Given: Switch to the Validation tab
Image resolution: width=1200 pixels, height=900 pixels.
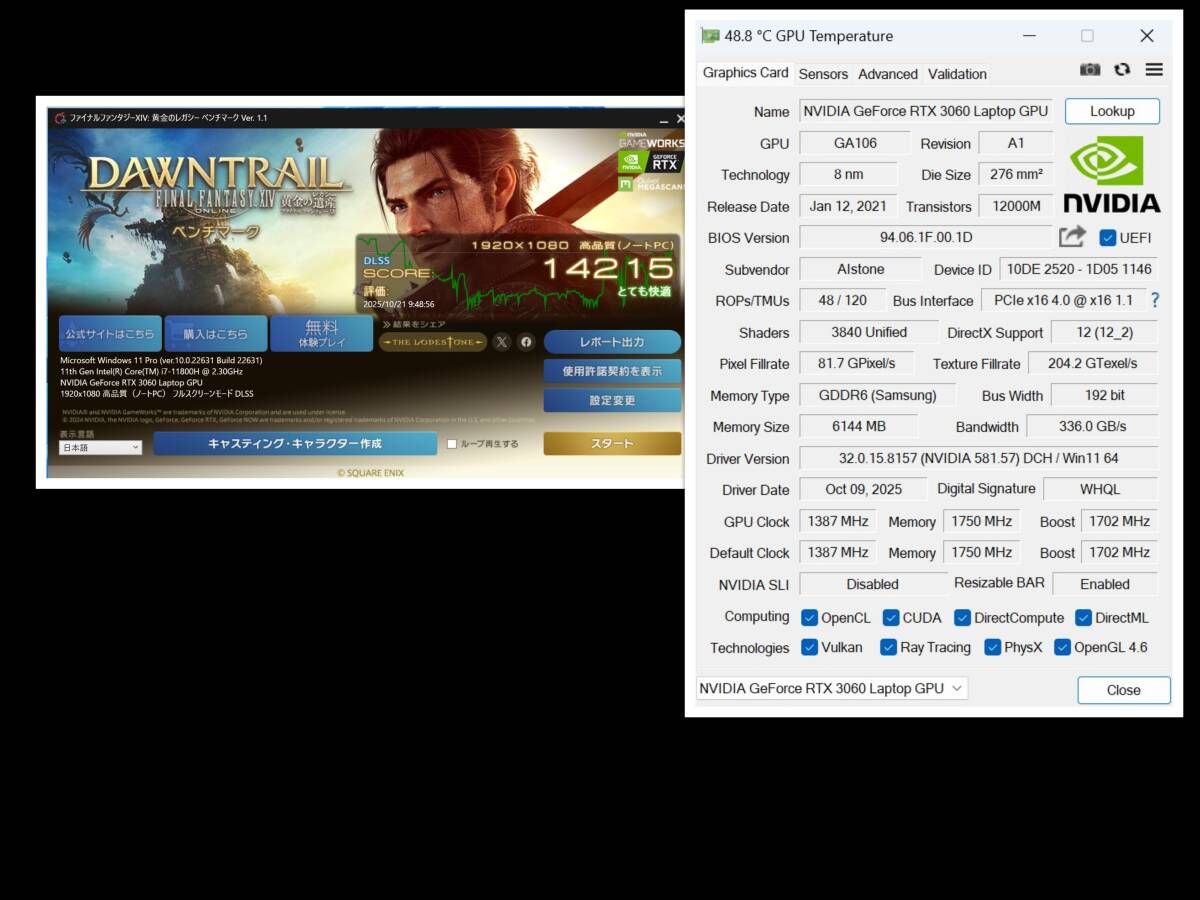Looking at the screenshot, I should (957, 74).
